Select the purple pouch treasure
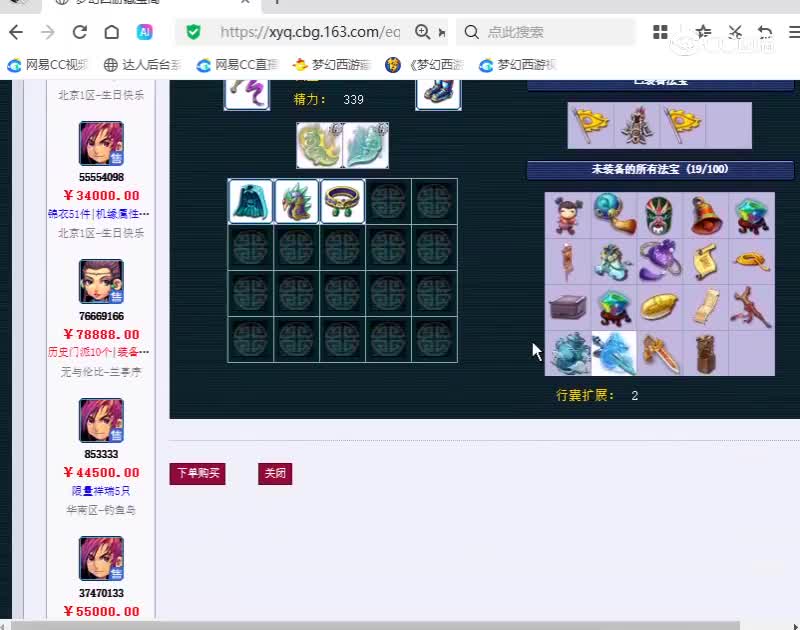The height and width of the screenshot is (630, 800). pos(660,261)
